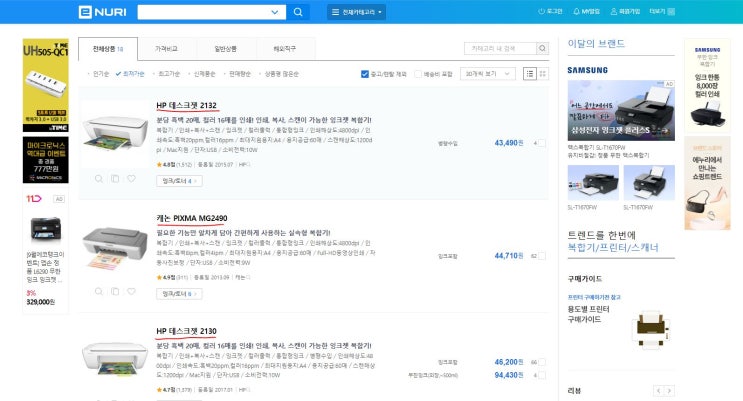Click the 캐논 PIXMA MG2490 printer thumbnail

[x=115, y=248]
